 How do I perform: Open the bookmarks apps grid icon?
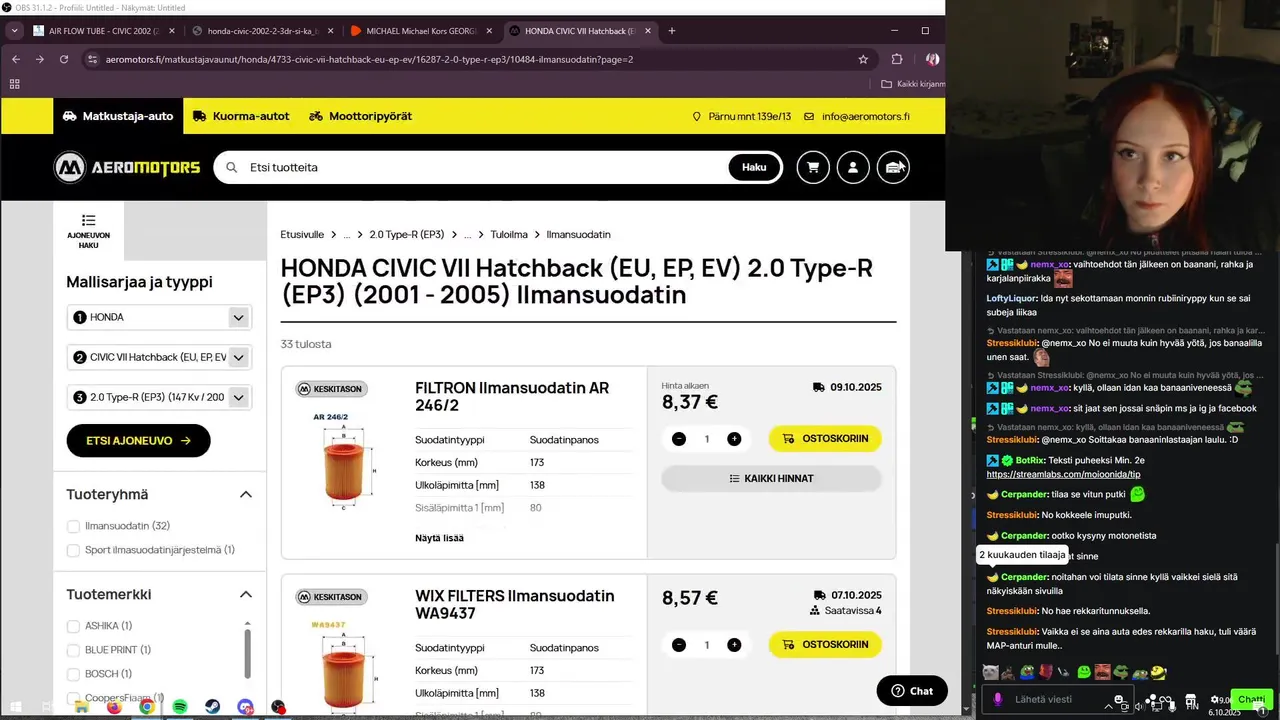click(14, 84)
